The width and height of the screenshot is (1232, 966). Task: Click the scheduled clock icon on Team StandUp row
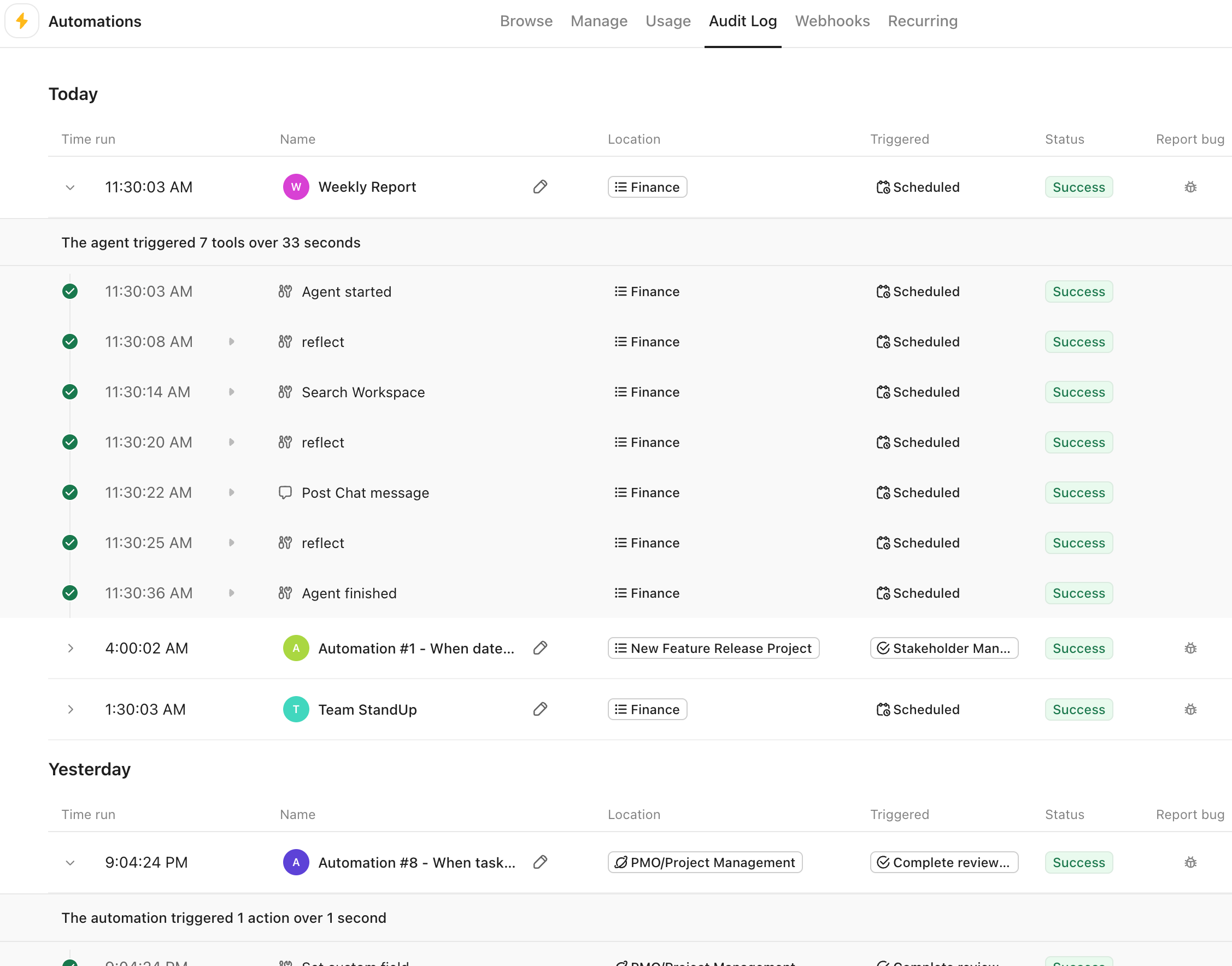point(883,709)
